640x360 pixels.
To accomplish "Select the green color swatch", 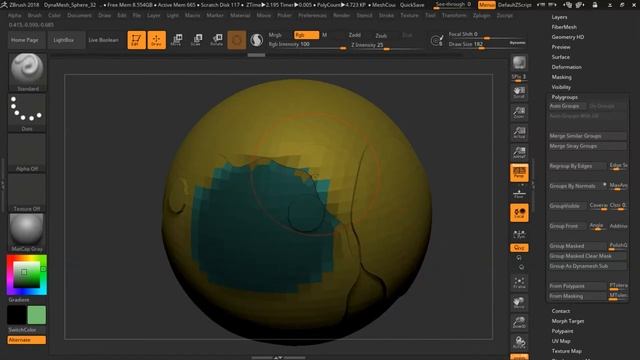I will pos(37,315).
